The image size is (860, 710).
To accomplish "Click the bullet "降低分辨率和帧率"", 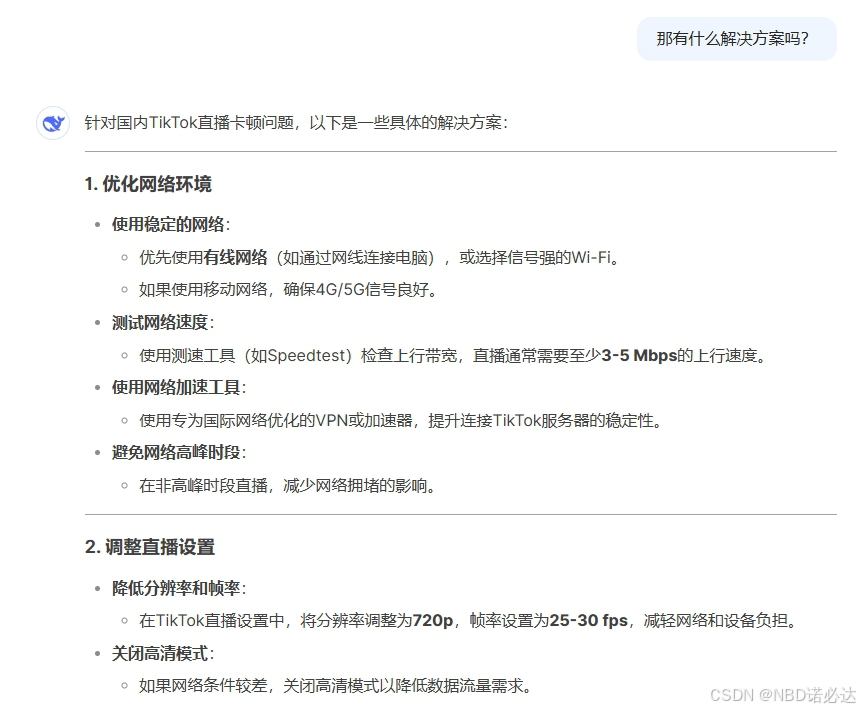I will pos(179,588).
